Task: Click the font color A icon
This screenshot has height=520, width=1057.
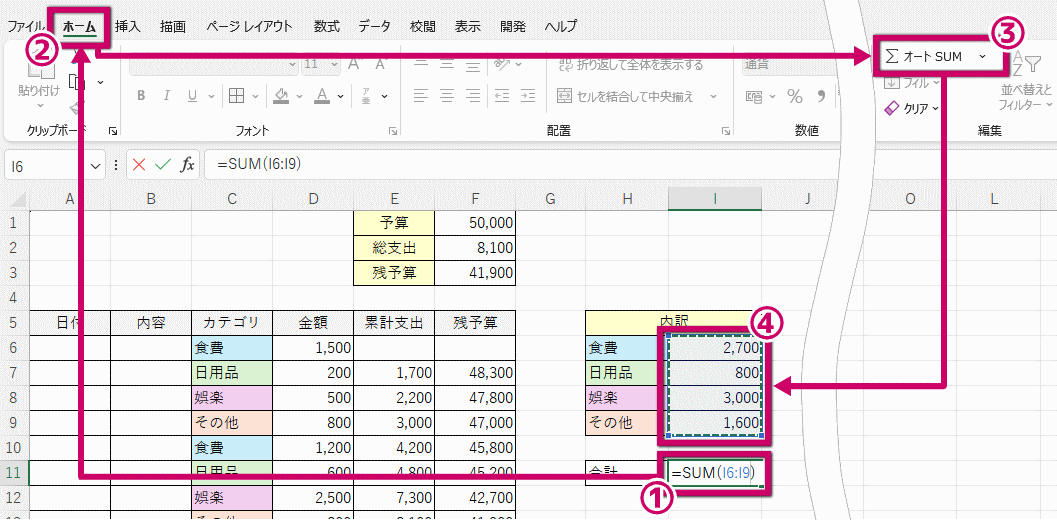Action: (x=321, y=96)
